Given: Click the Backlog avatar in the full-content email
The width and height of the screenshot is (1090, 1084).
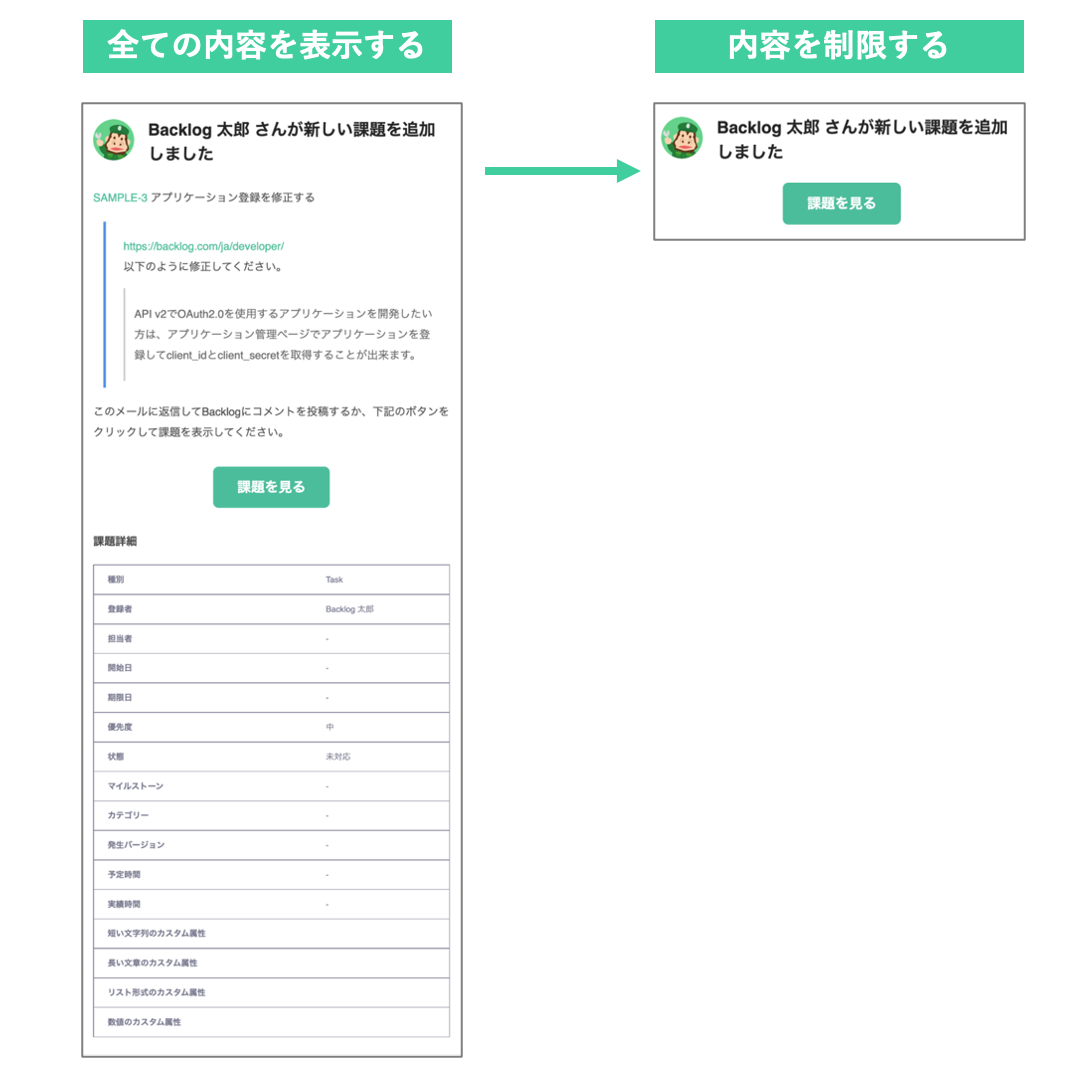Looking at the screenshot, I should tap(113, 139).
